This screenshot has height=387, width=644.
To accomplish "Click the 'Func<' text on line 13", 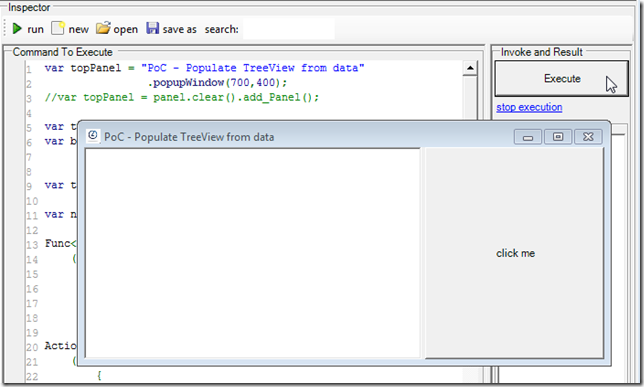I will (x=60, y=244).
